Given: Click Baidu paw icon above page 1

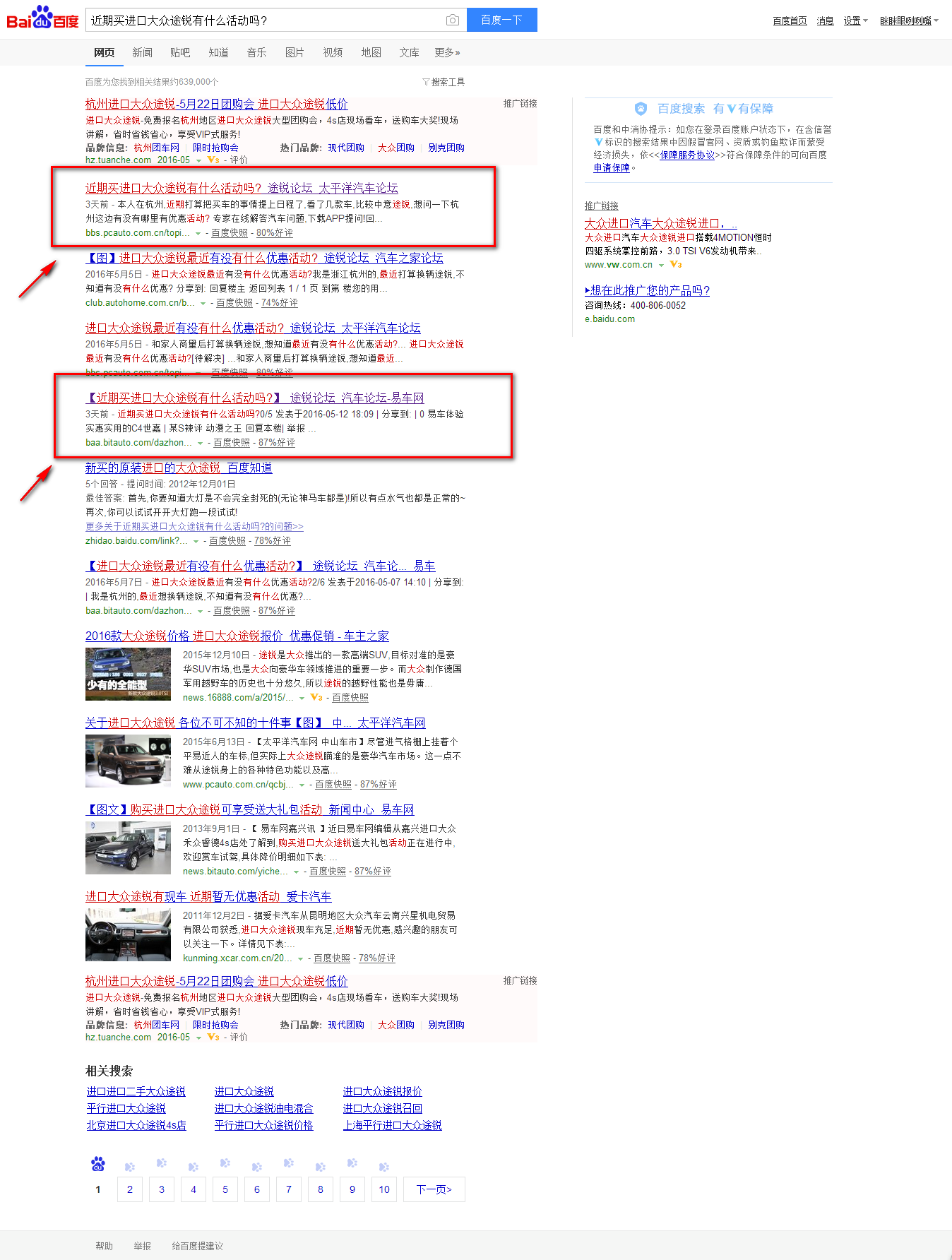Looking at the screenshot, I should tap(98, 1163).
